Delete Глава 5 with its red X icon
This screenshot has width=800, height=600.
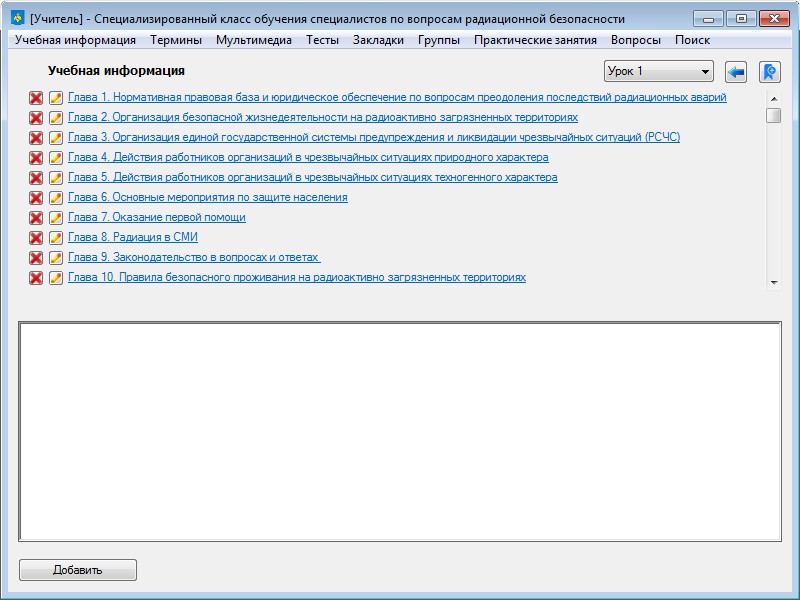36,178
